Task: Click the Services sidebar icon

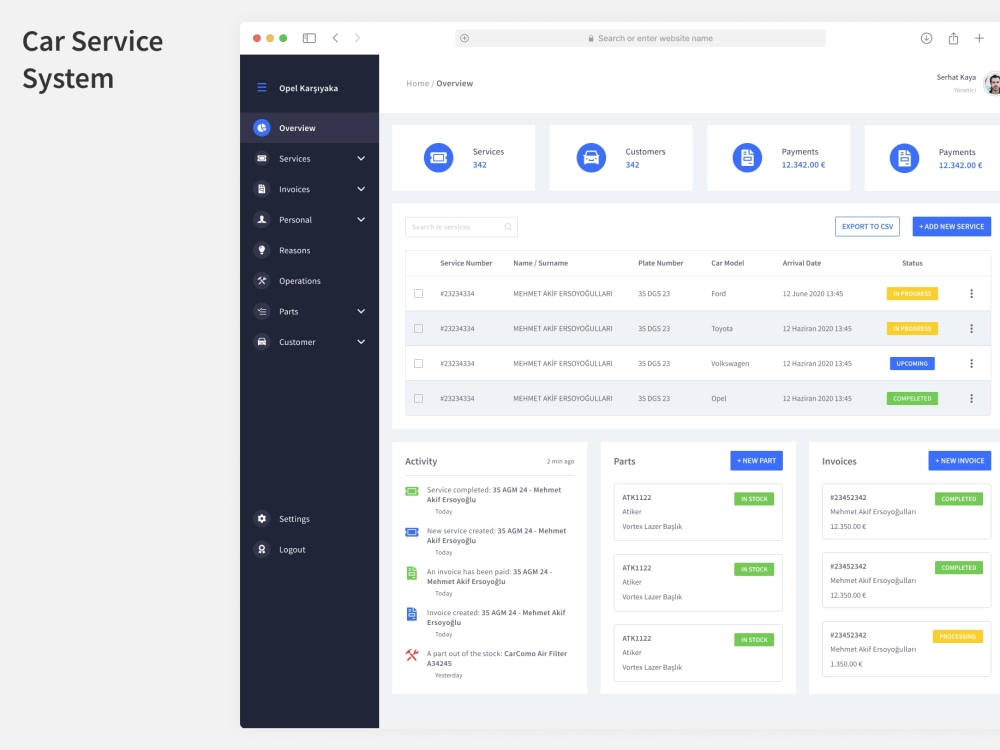Action: pos(261,158)
